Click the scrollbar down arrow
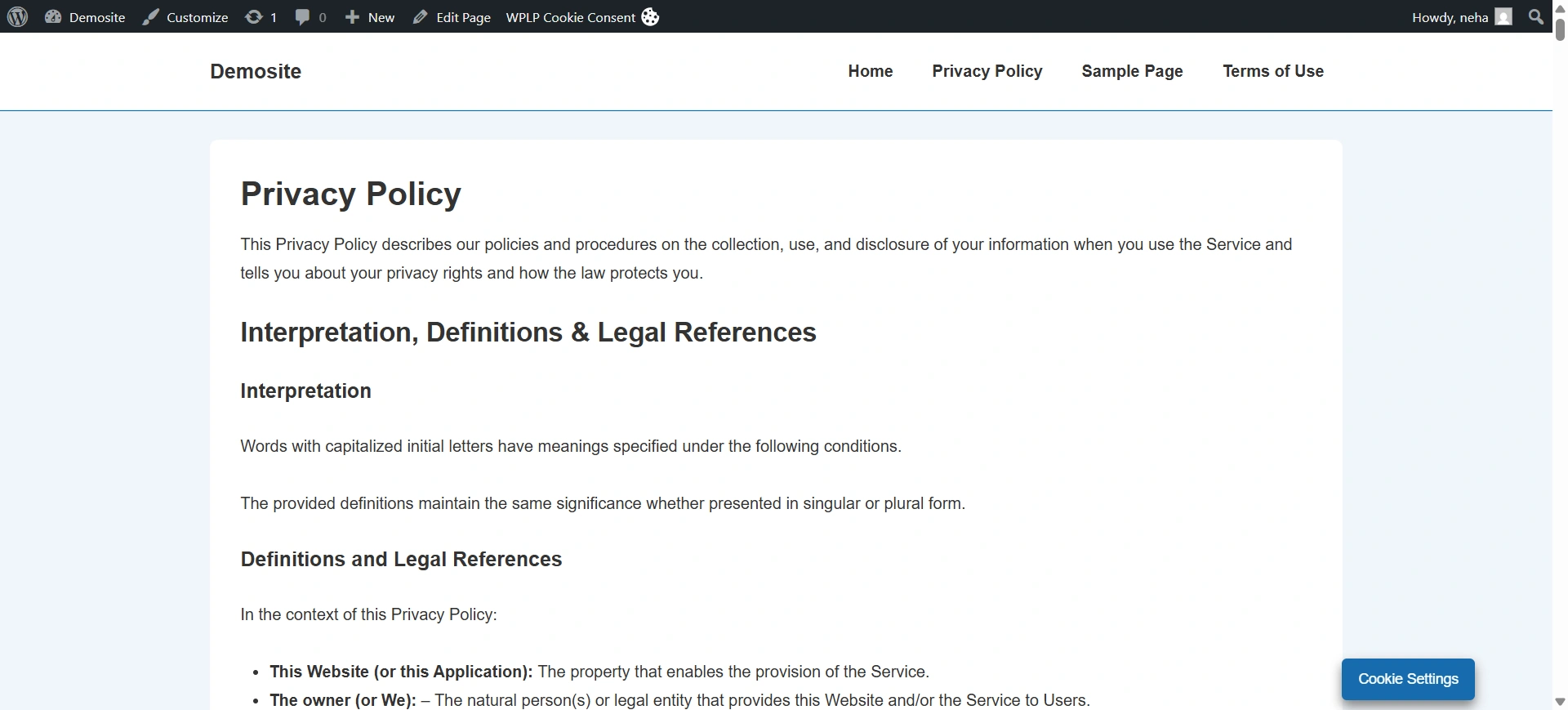The width and height of the screenshot is (1568, 710). [x=1560, y=702]
